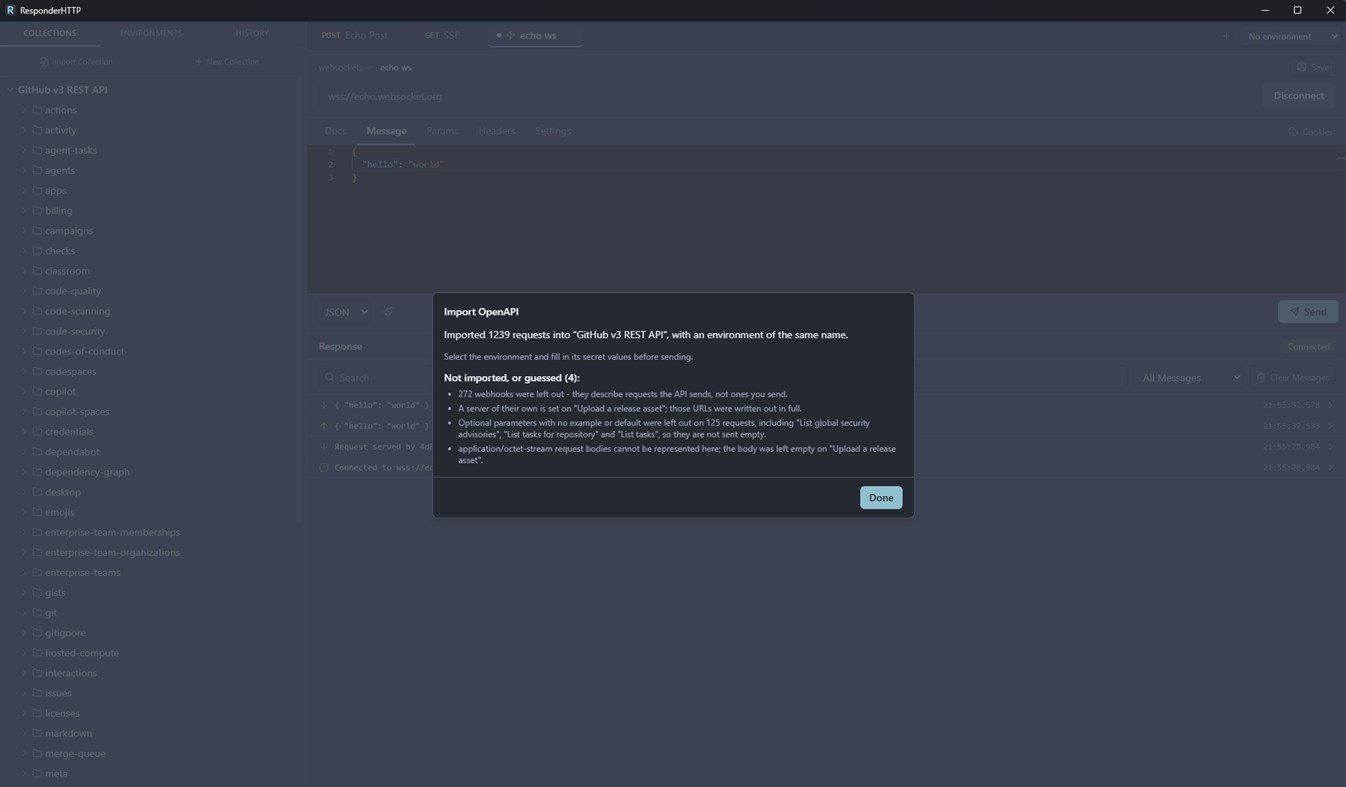Select the codes-of-conduct folder
This screenshot has width=1346, height=787.
85,352
